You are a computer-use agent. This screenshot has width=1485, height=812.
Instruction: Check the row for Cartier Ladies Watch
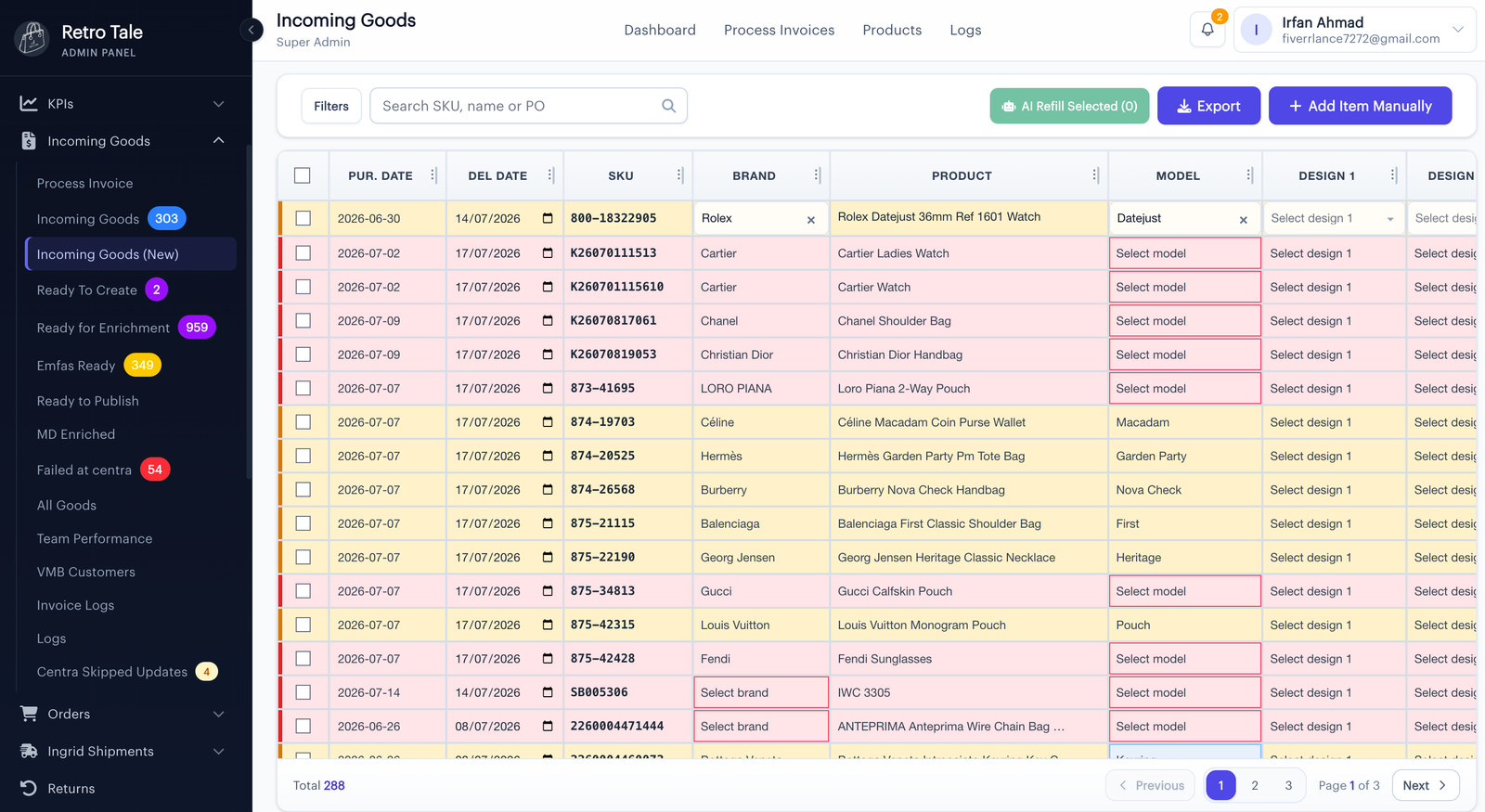click(303, 252)
